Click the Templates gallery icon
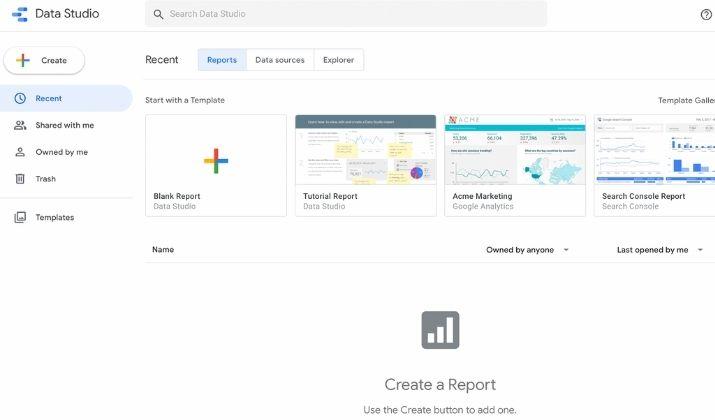This screenshot has width=715, height=420. coord(20,218)
